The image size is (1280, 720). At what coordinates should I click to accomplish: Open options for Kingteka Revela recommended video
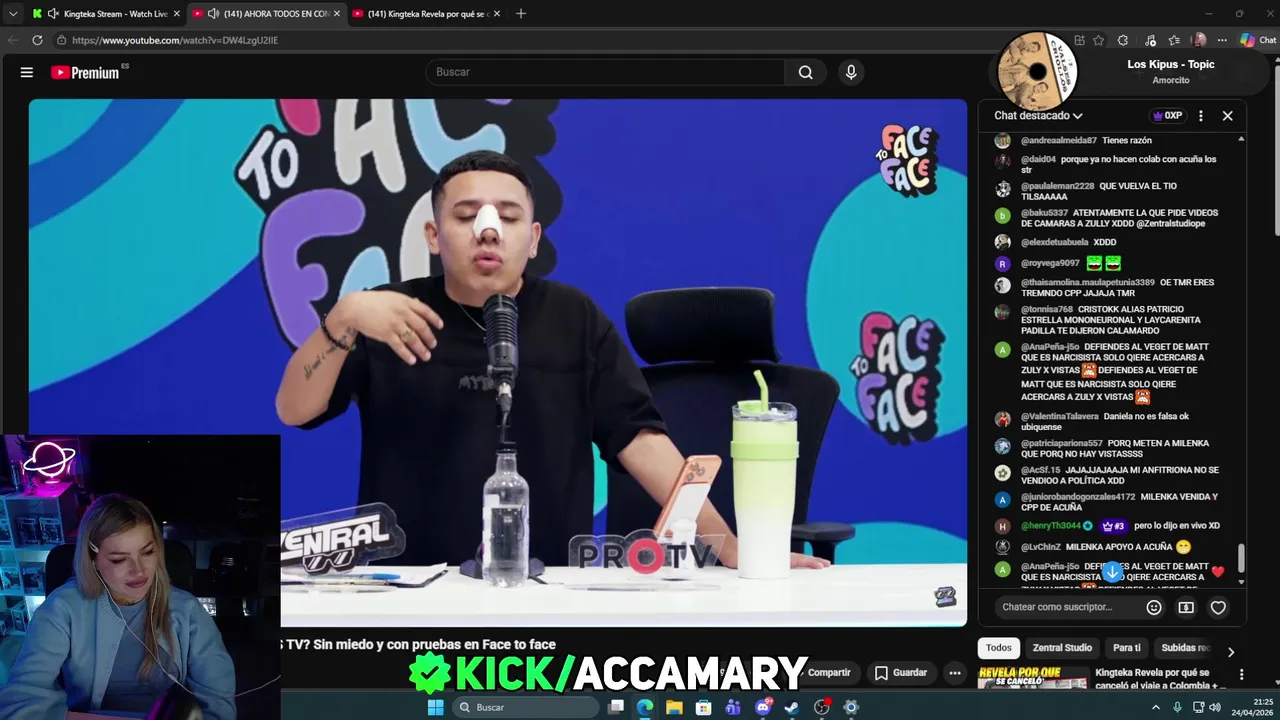click(x=1241, y=674)
